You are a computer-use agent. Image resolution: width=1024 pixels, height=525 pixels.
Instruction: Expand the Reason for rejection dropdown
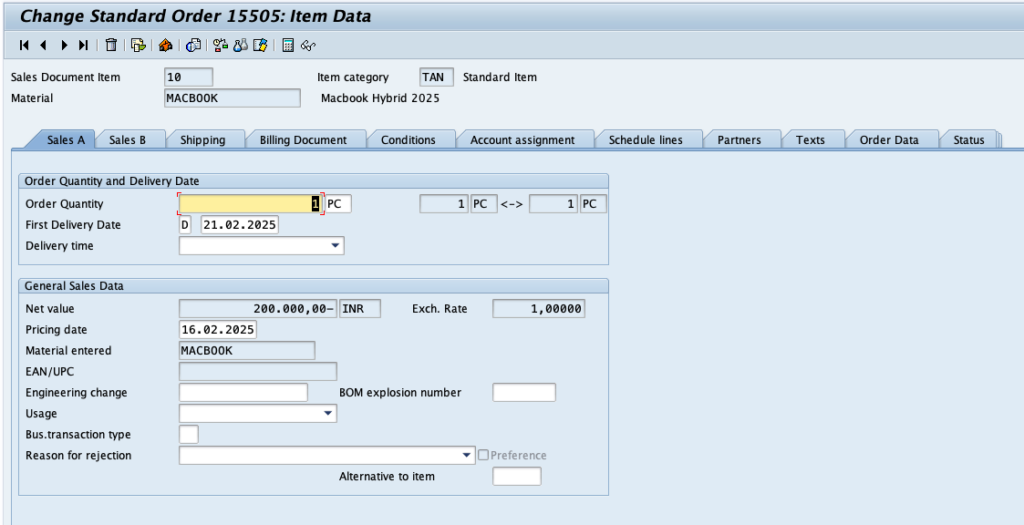click(x=466, y=455)
